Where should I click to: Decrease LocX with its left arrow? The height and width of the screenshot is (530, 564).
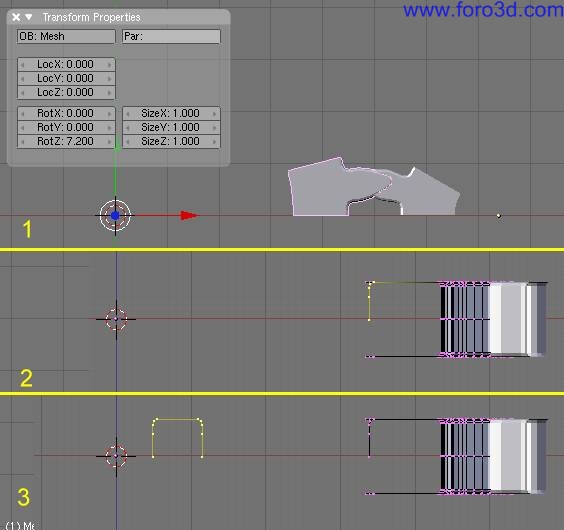pyautogui.click(x=23, y=64)
